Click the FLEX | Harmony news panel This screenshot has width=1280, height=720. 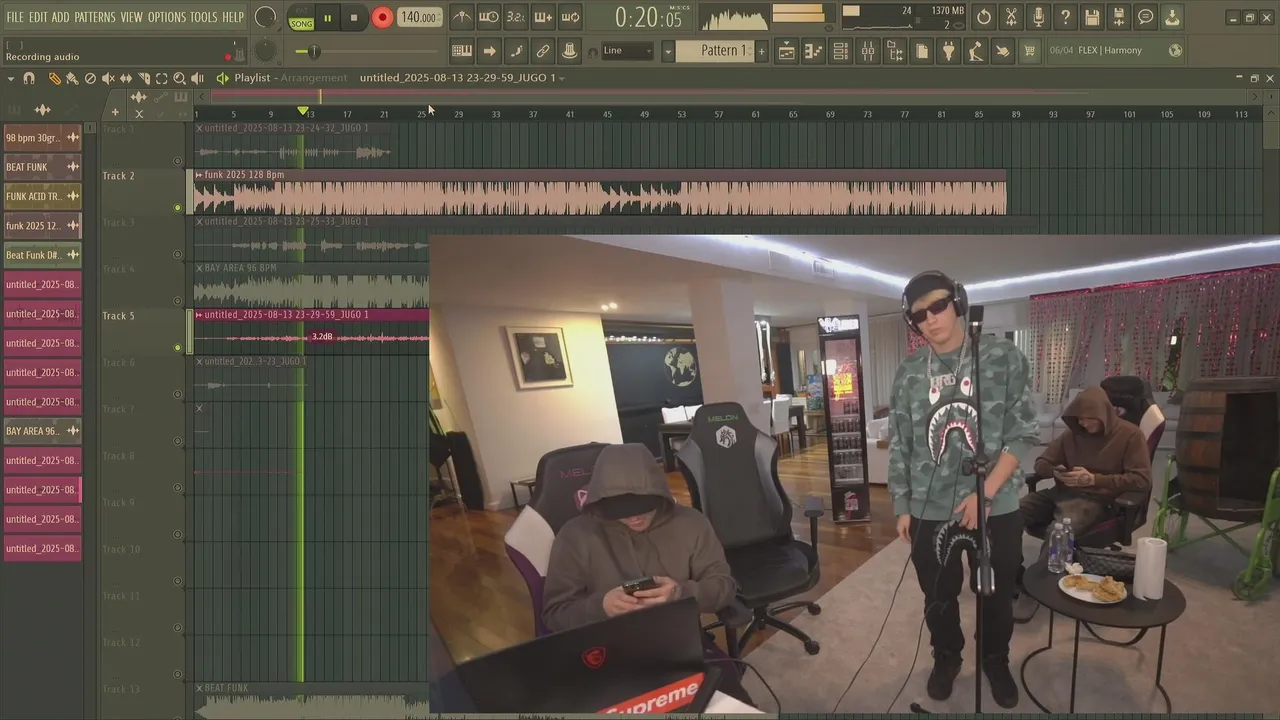click(x=1115, y=51)
